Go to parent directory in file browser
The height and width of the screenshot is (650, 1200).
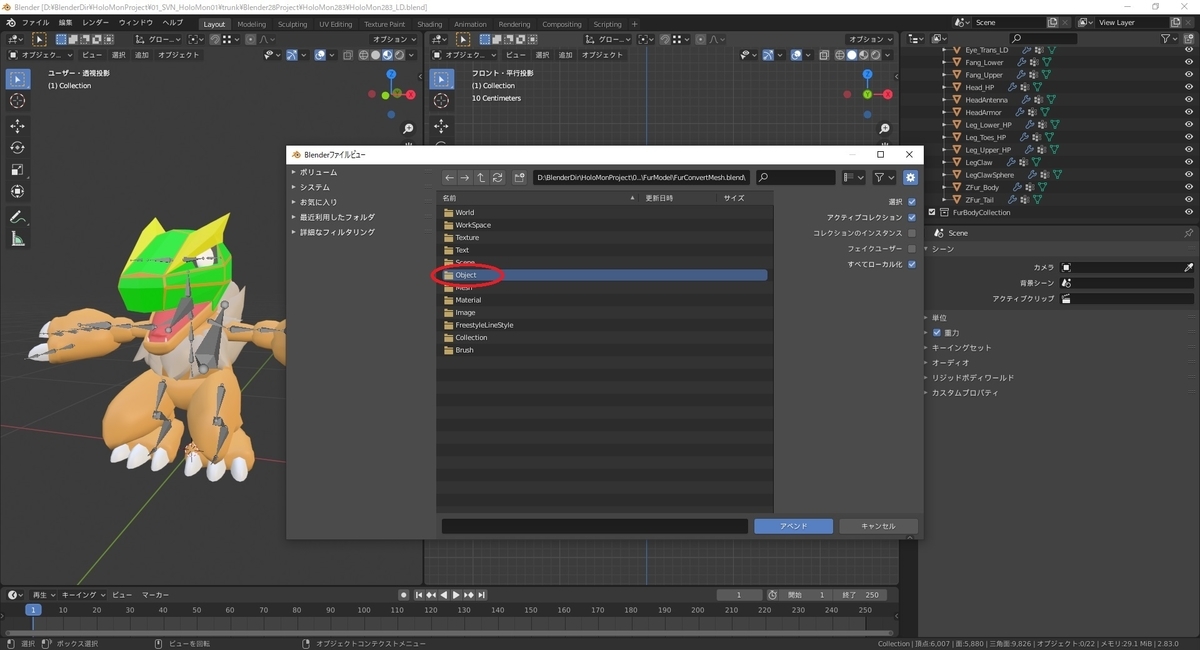click(x=481, y=177)
